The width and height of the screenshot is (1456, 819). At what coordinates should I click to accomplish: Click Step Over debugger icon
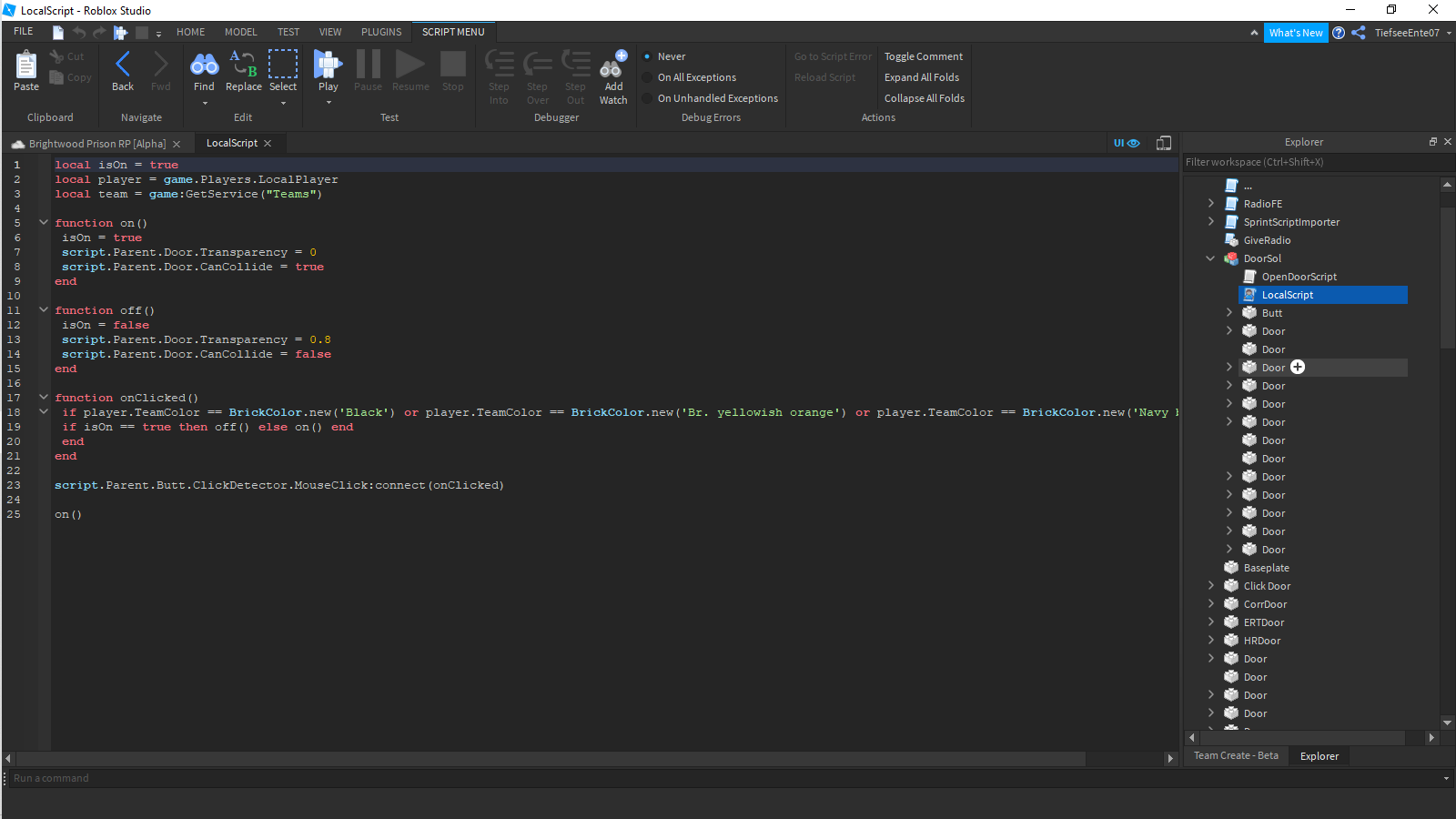[x=538, y=64]
